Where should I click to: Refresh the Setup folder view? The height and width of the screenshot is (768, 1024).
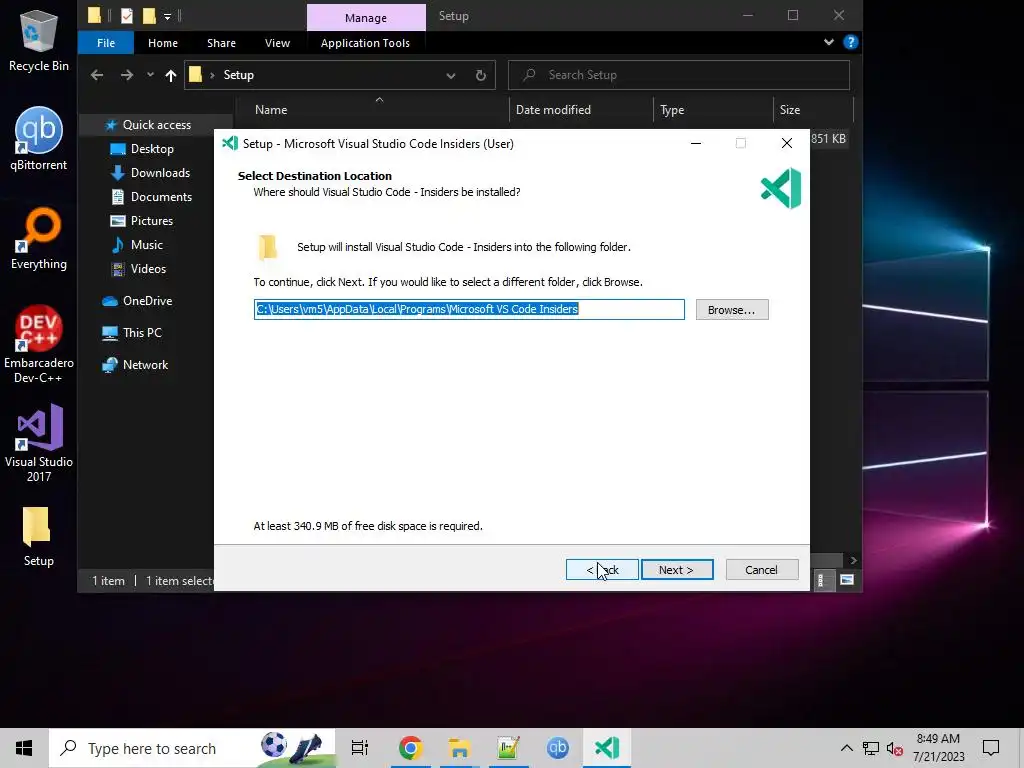(481, 75)
